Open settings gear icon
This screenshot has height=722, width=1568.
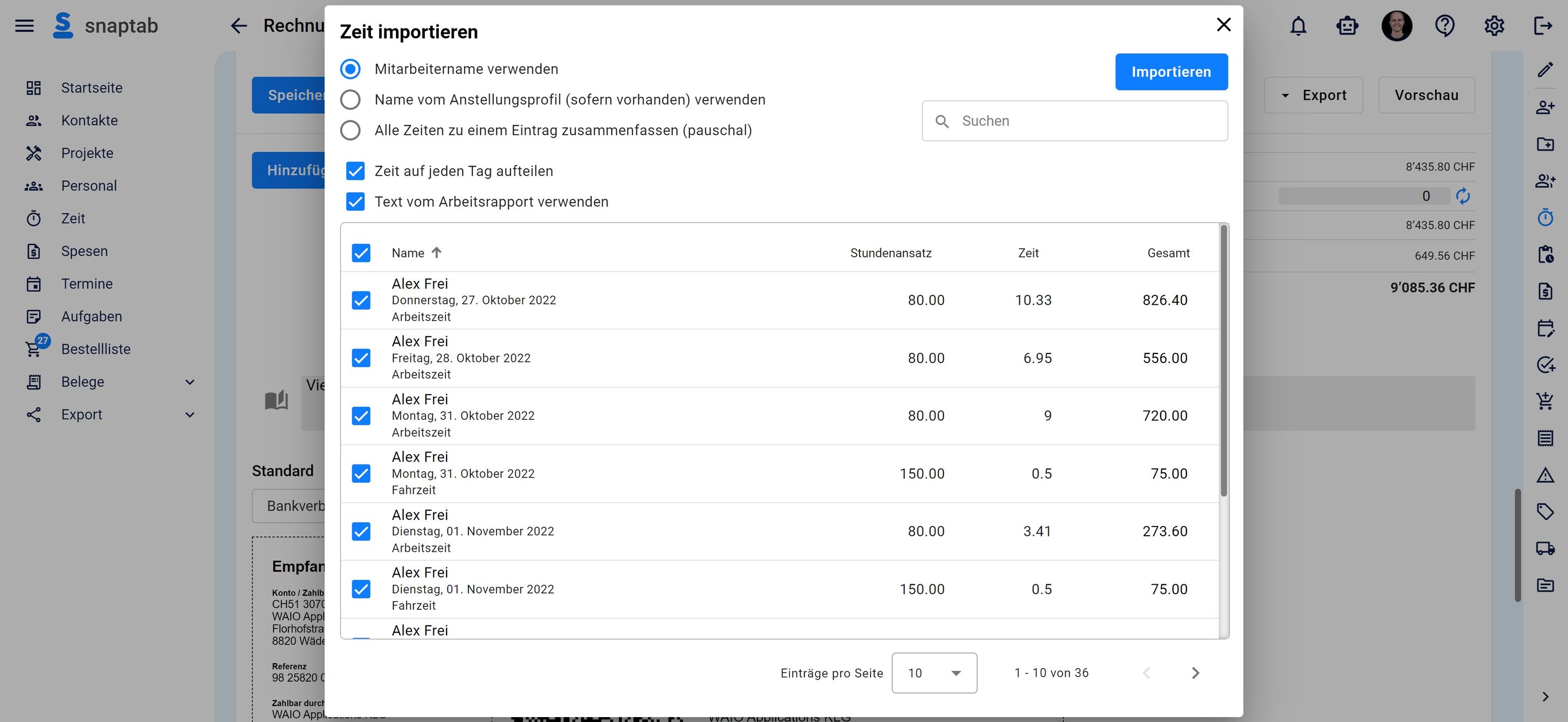click(x=1494, y=26)
